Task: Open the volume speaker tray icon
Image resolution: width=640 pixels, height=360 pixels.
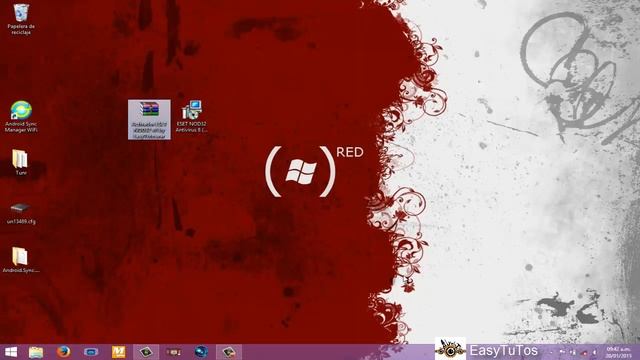Action: 595,352
